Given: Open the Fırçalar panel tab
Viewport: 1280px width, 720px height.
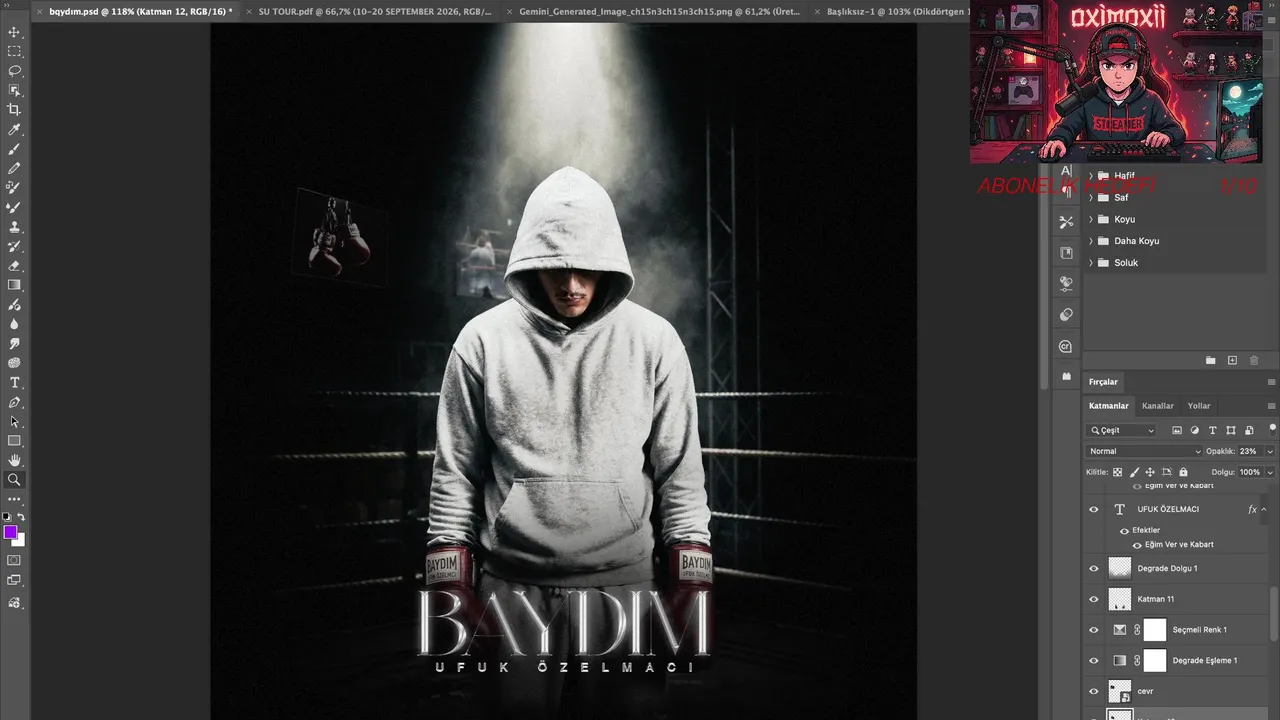Looking at the screenshot, I should pyautogui.click(x=1104, y=382).
